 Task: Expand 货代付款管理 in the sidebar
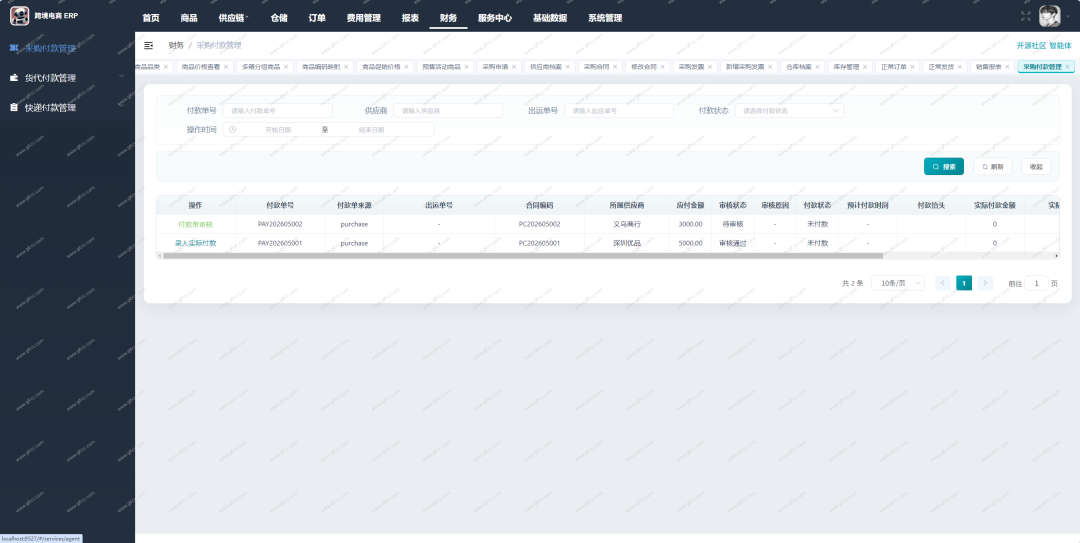[68, 78]
